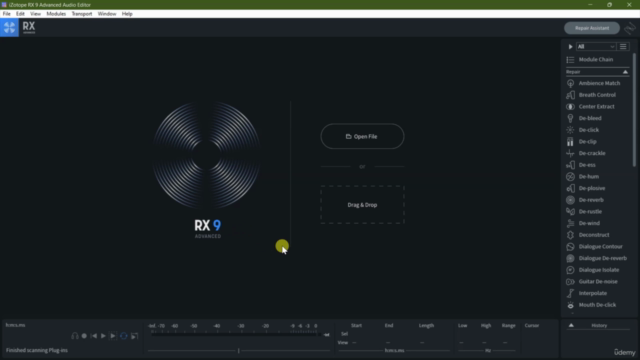Click the Dialogue Isolate module label
The height and width of the screenshot is (360, 640).
pyautogui.click(x=599, y=270)
